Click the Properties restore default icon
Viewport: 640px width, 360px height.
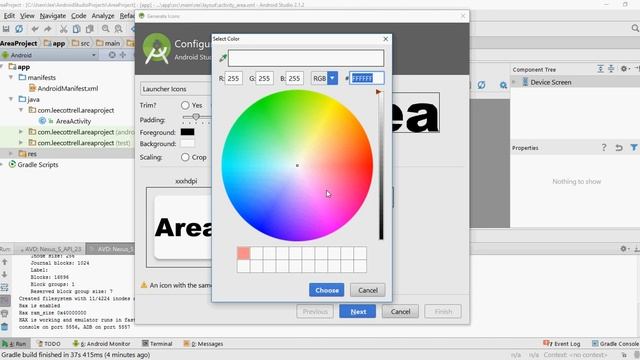coord(619,148)
